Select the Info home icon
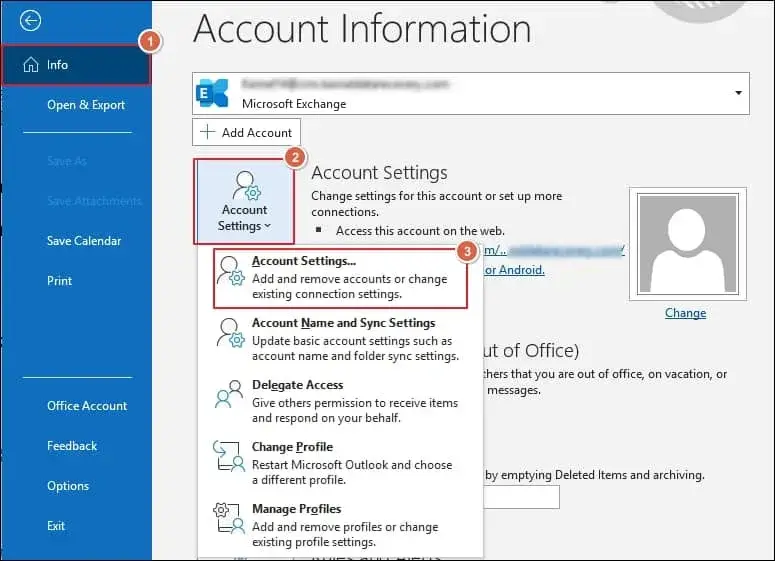 (31, 65)
